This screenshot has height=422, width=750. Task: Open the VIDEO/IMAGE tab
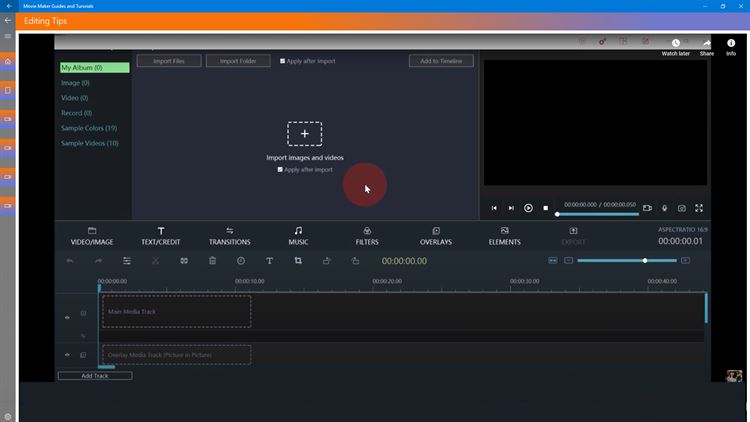point(92,236)
